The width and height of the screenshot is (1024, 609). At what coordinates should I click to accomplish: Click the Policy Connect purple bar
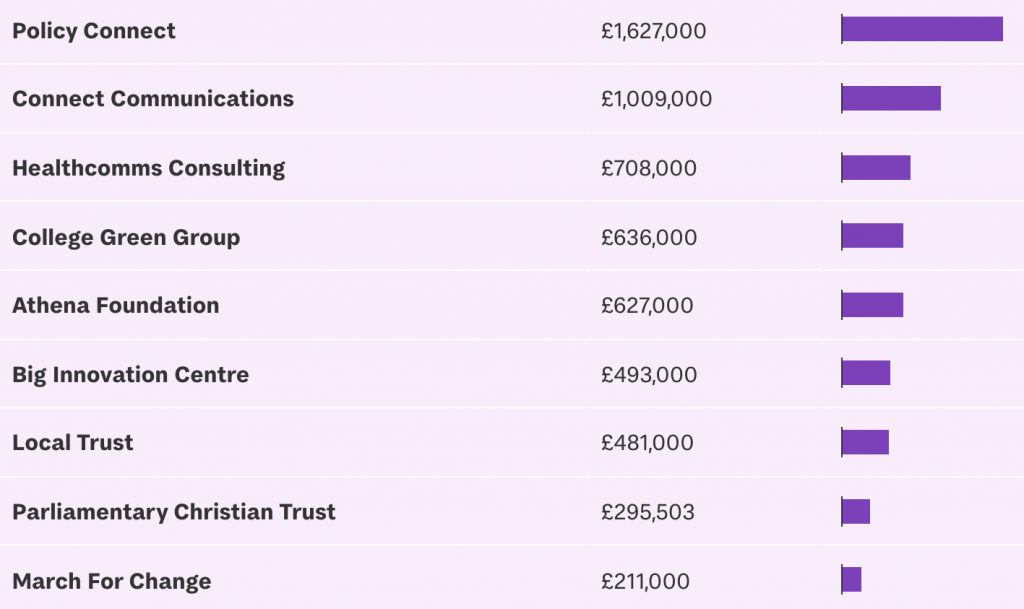(x=922, y=29)
